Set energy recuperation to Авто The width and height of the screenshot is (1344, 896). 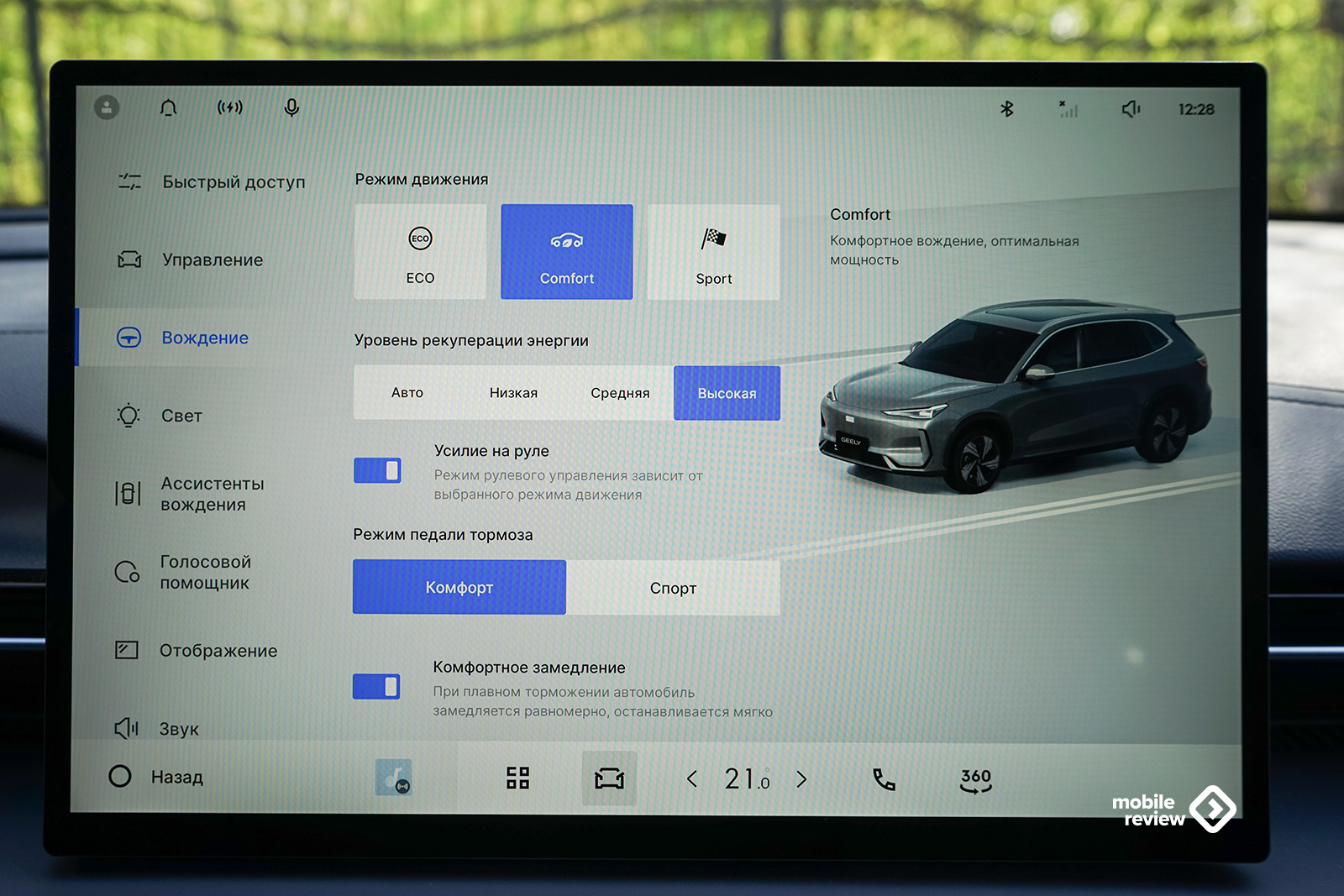(x=407, y=392)
